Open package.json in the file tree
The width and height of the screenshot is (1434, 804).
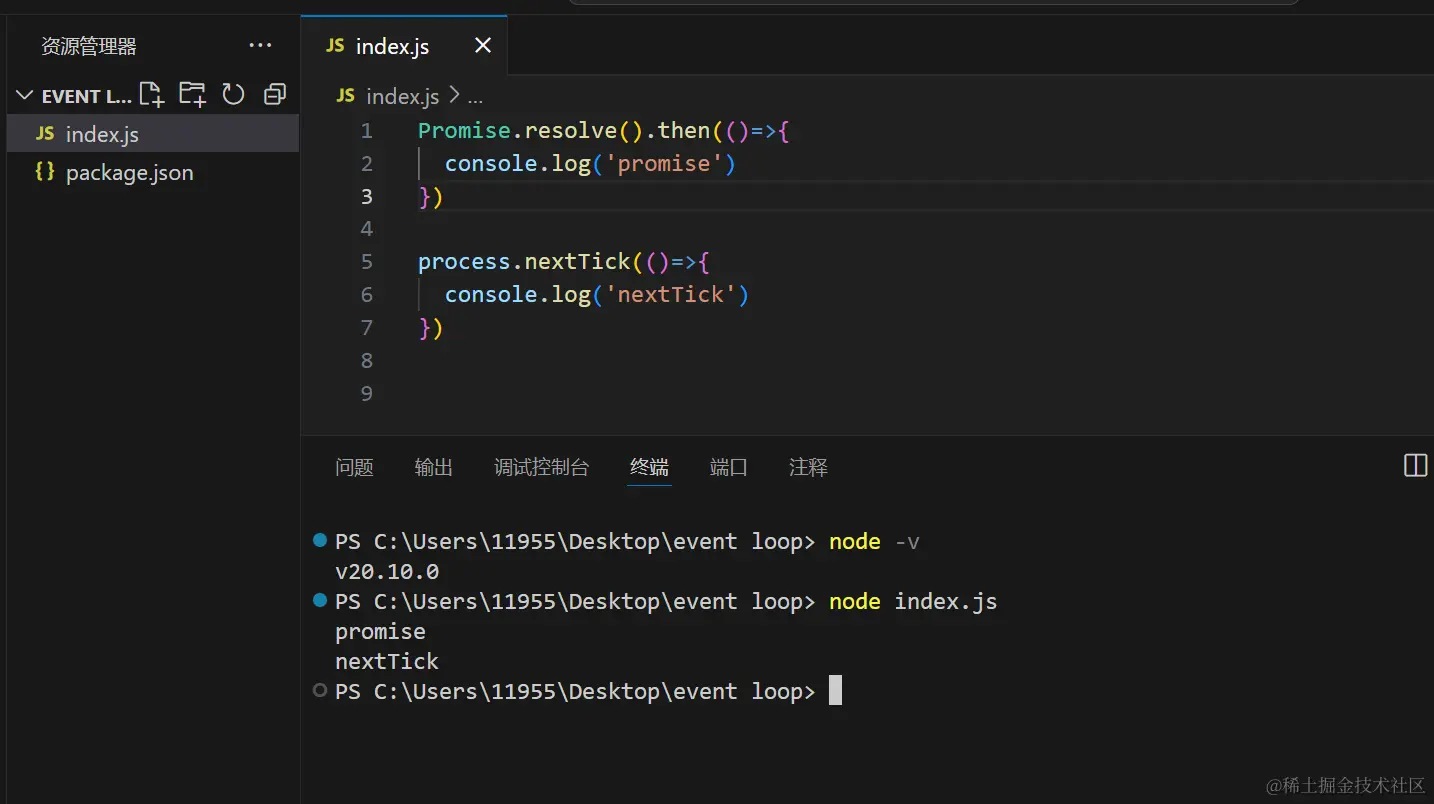(x=152, y=172)
